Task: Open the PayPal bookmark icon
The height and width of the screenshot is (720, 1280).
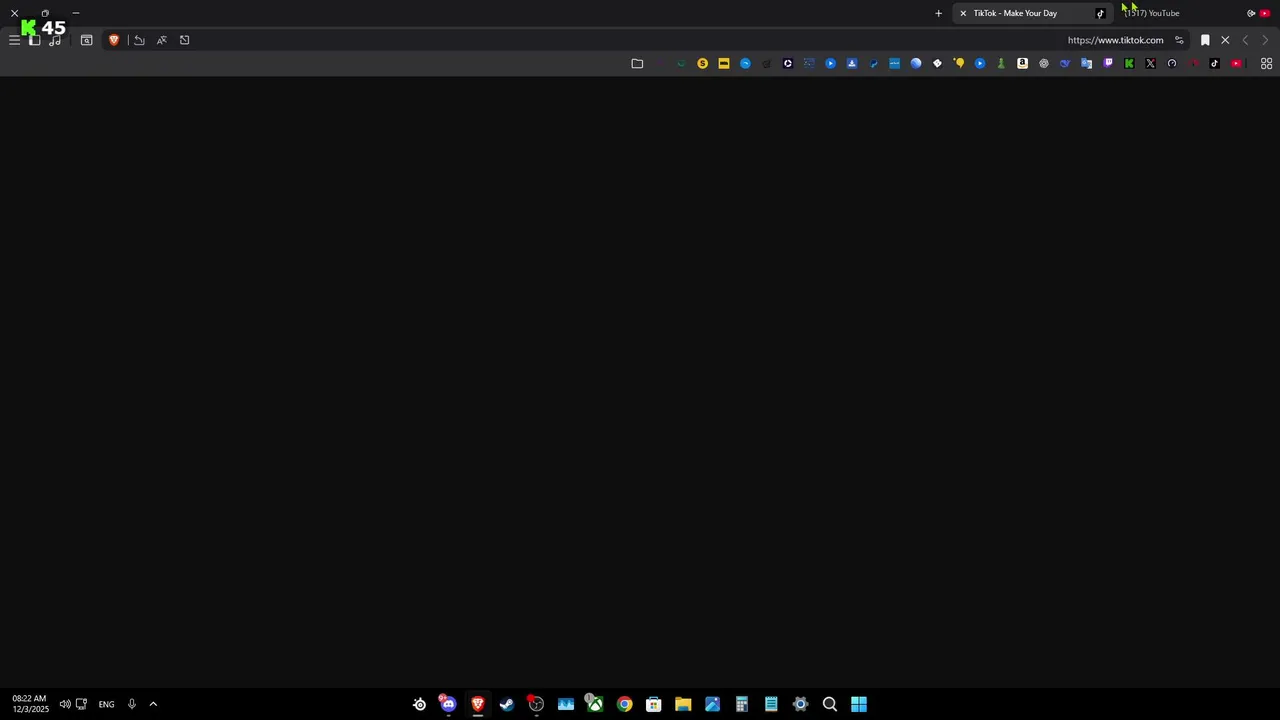Action: [x=873, y=63]
